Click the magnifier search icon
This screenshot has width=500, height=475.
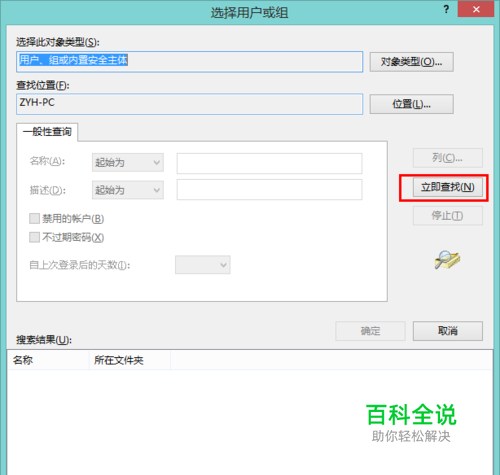coord(447,260)
